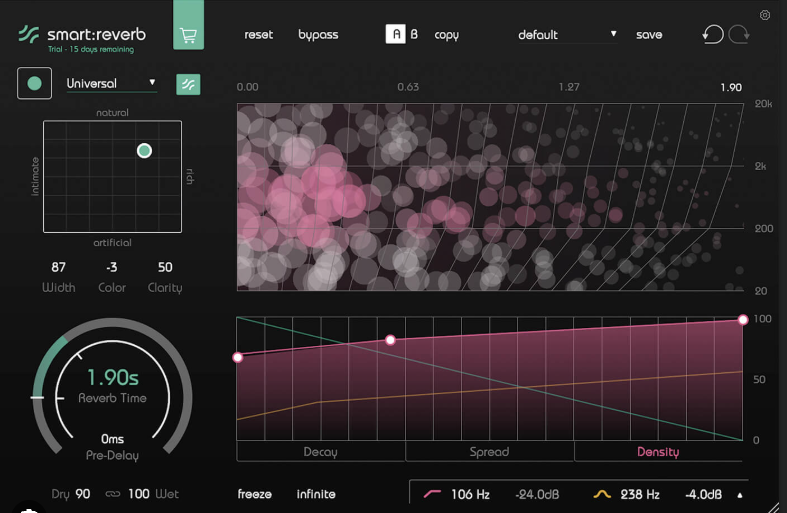Click the 1.90 time label above display
Viewport: 787px width, 513px height.
click(x=731, y=87)
